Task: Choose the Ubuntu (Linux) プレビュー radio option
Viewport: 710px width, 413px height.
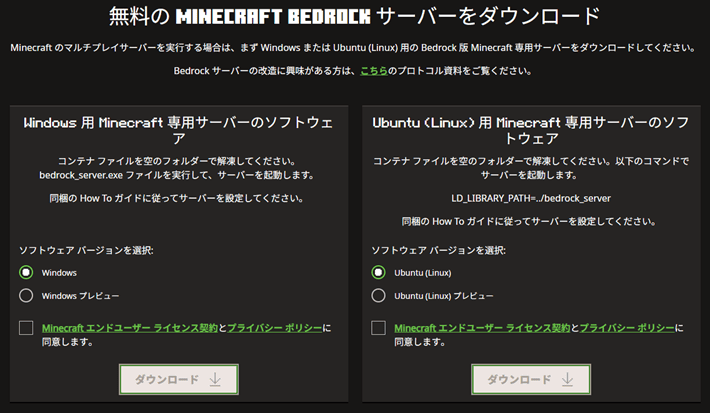Action: click(379, 295)
